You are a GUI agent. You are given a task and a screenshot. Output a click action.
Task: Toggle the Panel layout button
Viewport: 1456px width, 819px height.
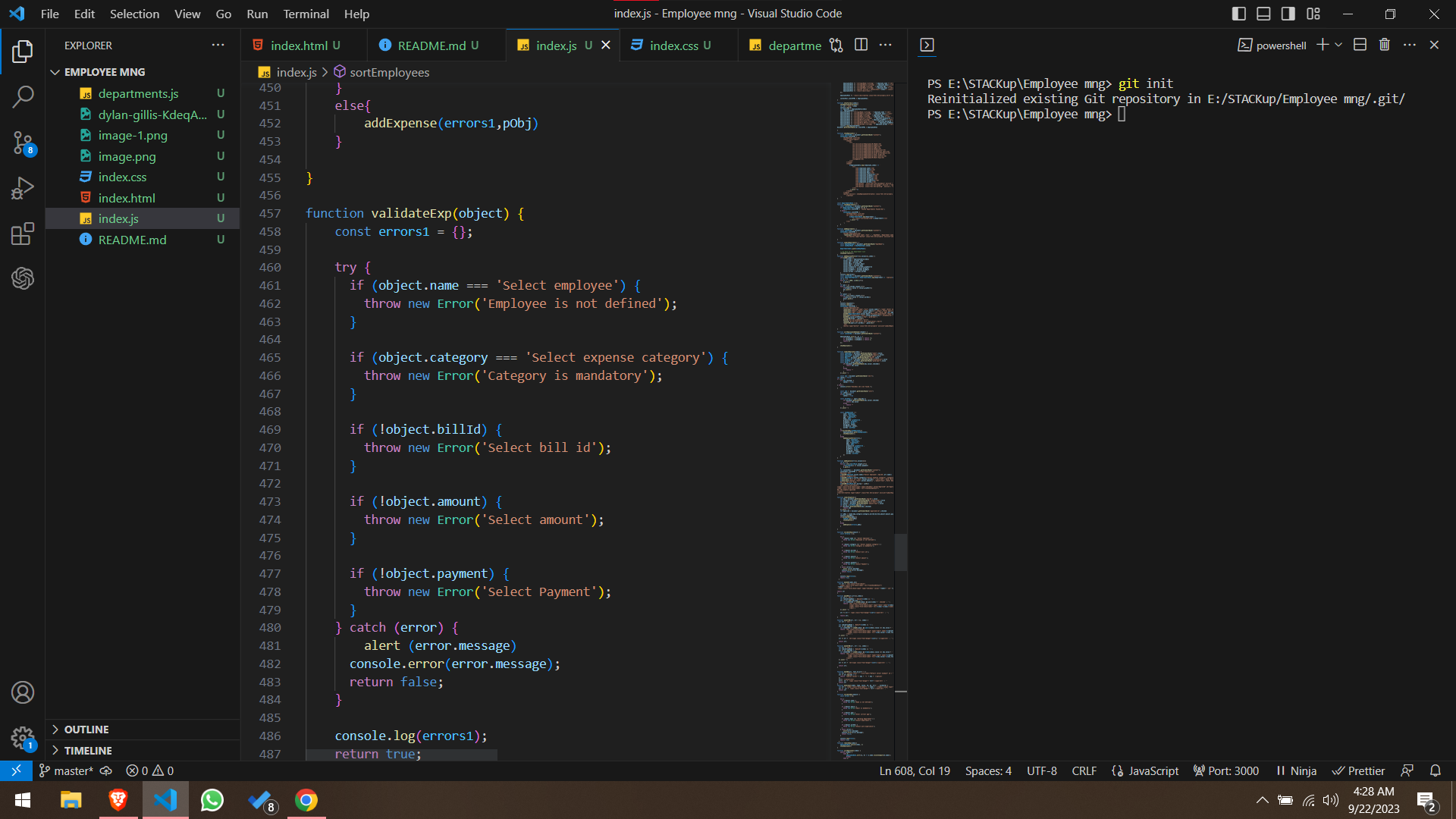[1263, 14]
